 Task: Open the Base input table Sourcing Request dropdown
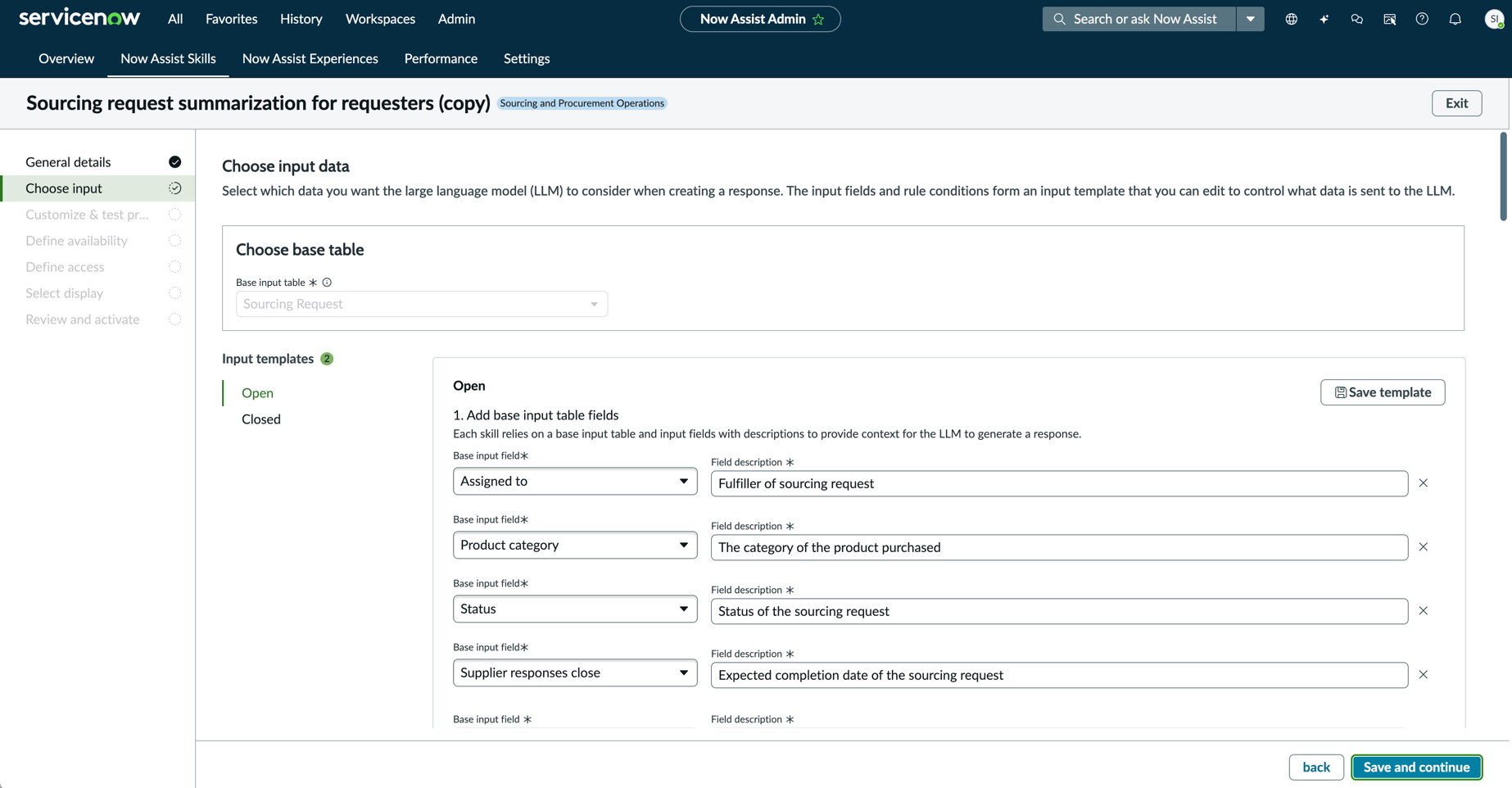[x=422, y=304]
